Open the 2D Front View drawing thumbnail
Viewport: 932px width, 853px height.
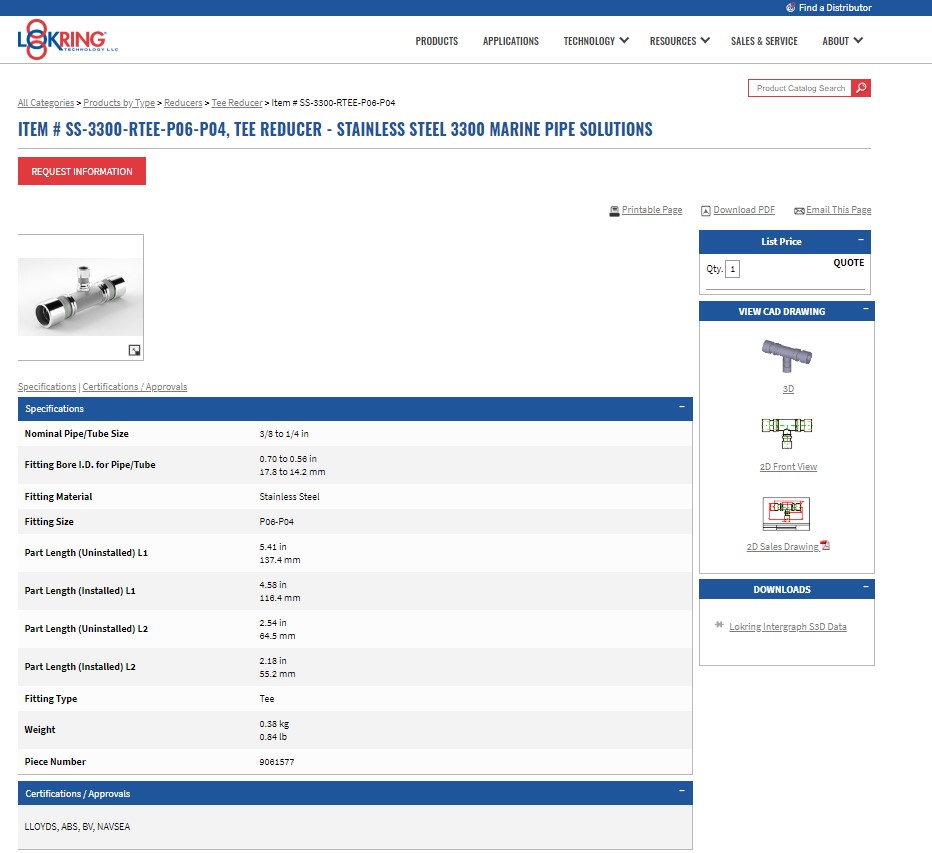787,433
